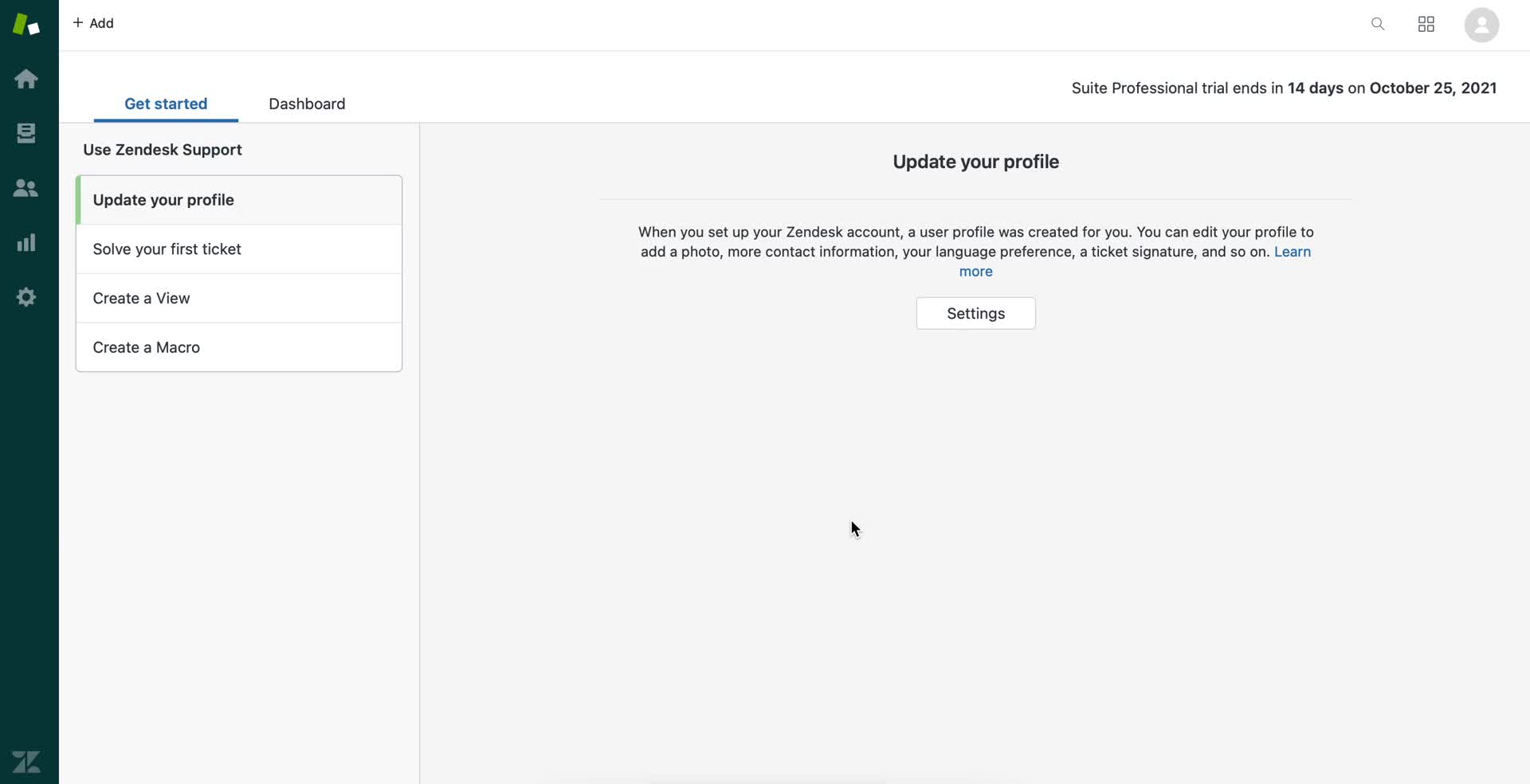
Task: Click the Use Zendesk Support heading
Action: (x=163, y=150)
